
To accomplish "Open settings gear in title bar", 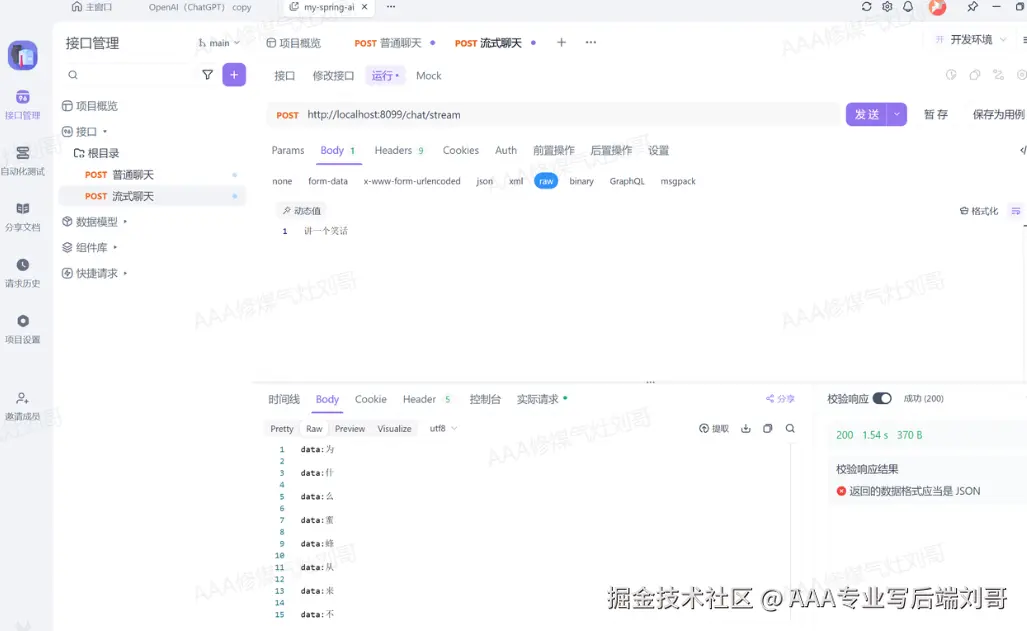I will click(887, 7).
